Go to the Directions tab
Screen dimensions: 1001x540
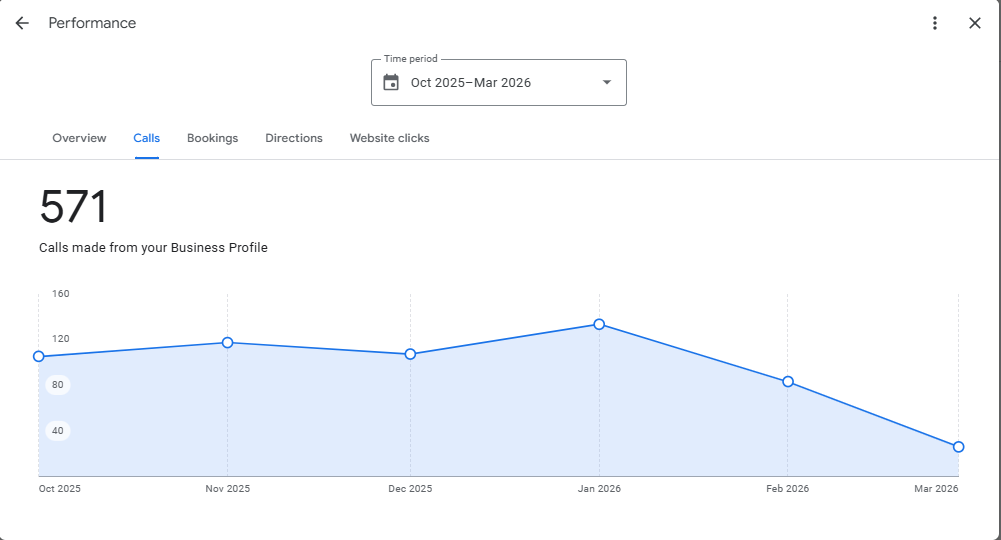294,138
